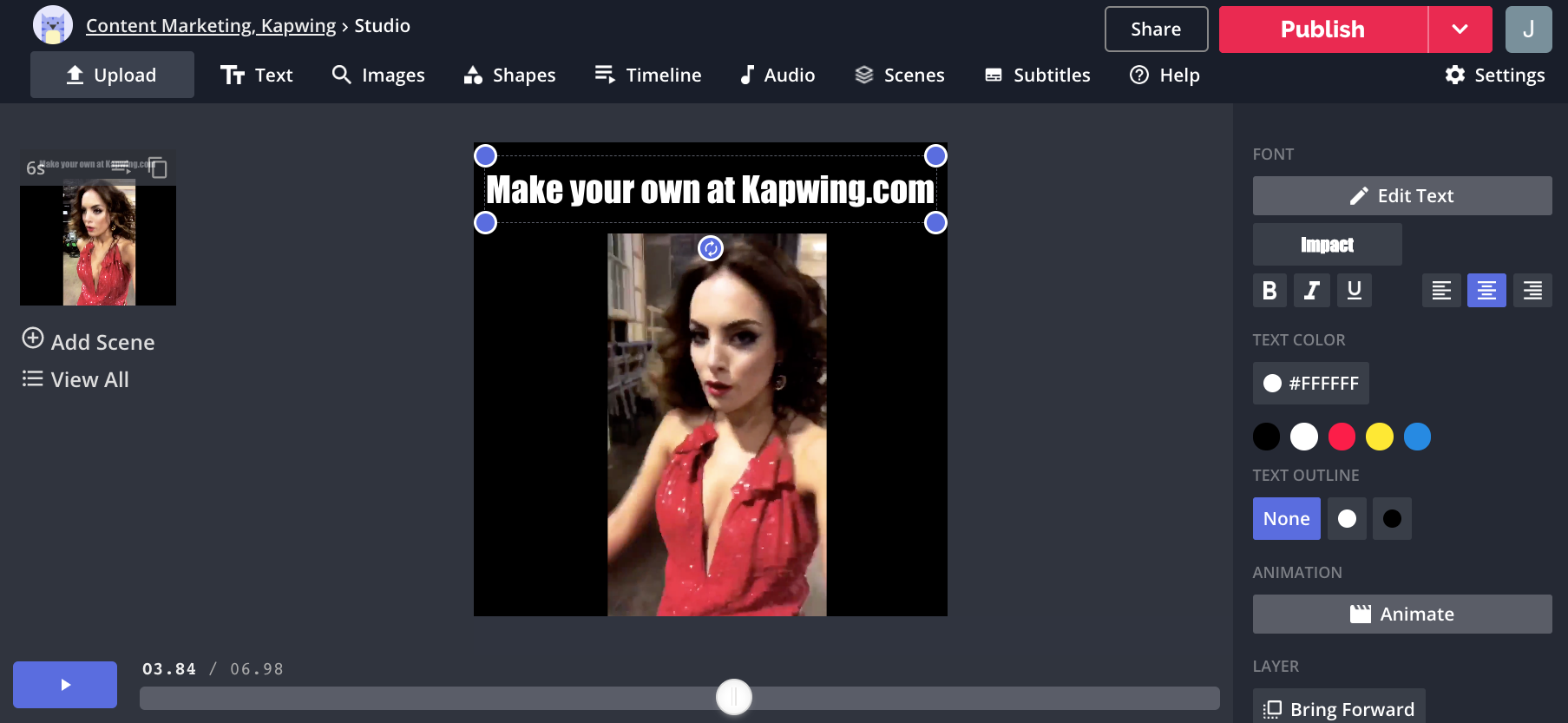Click the Kapwing cat logo
This screenshot has width=1568, height=723.
(53, 25)
